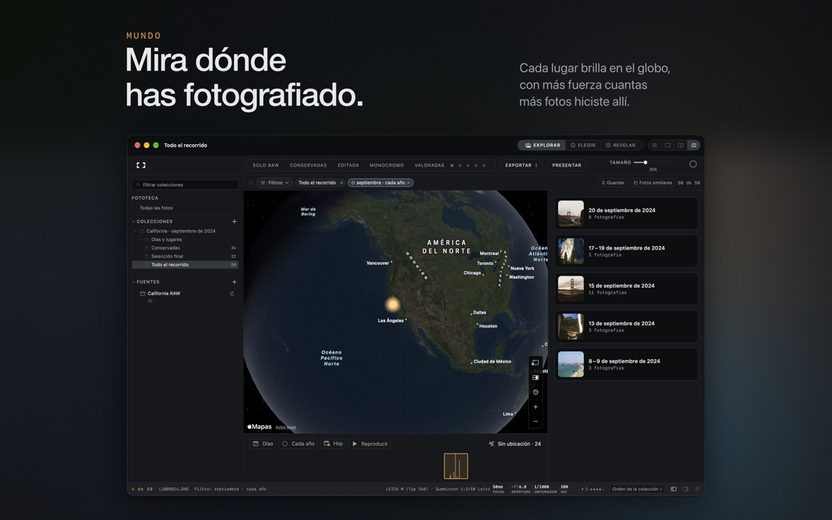Switch to compare split view icon
Viewport: 832px width, 520px height.
coord(680,145)
